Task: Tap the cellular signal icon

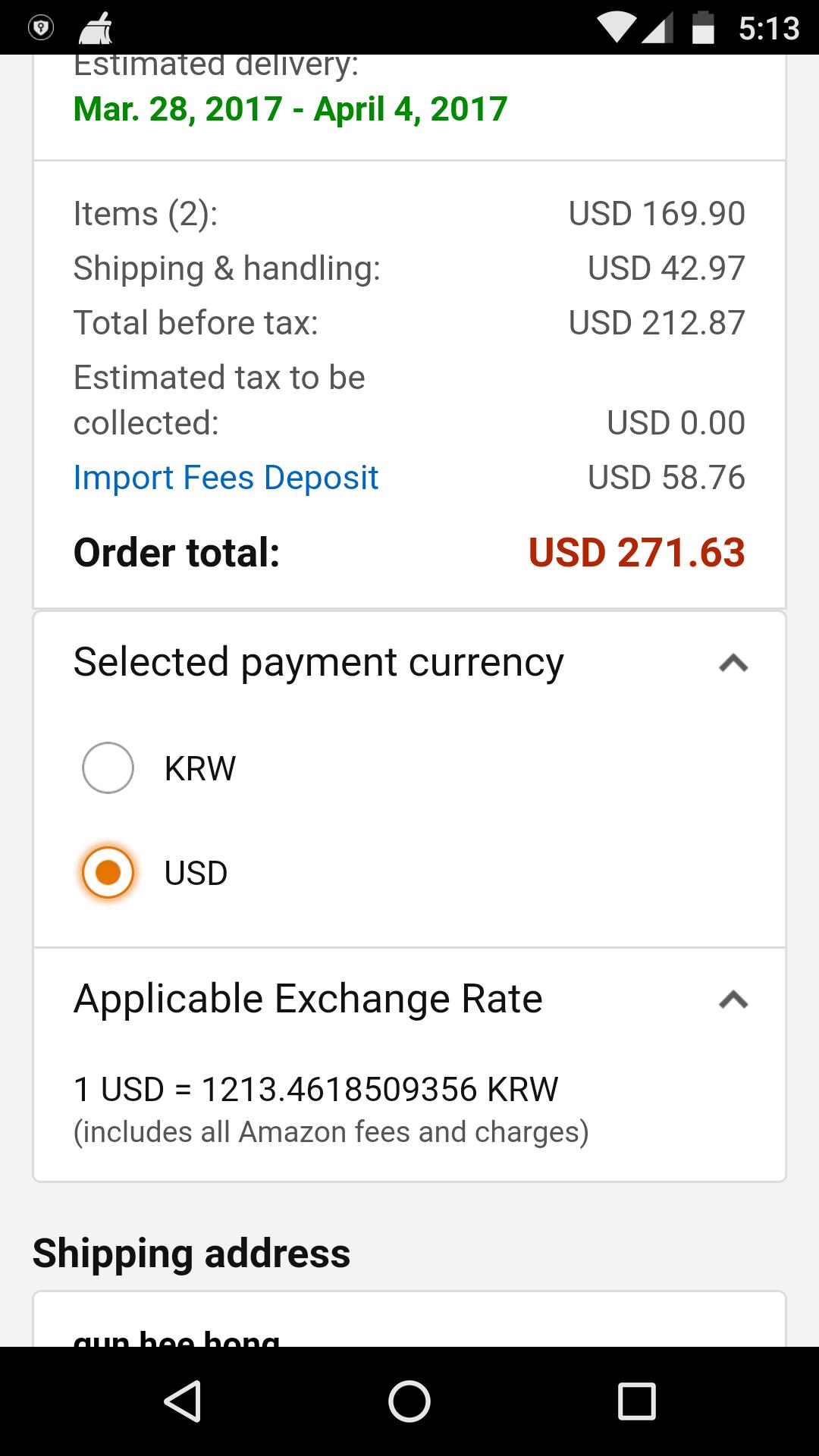Action: 658,28
